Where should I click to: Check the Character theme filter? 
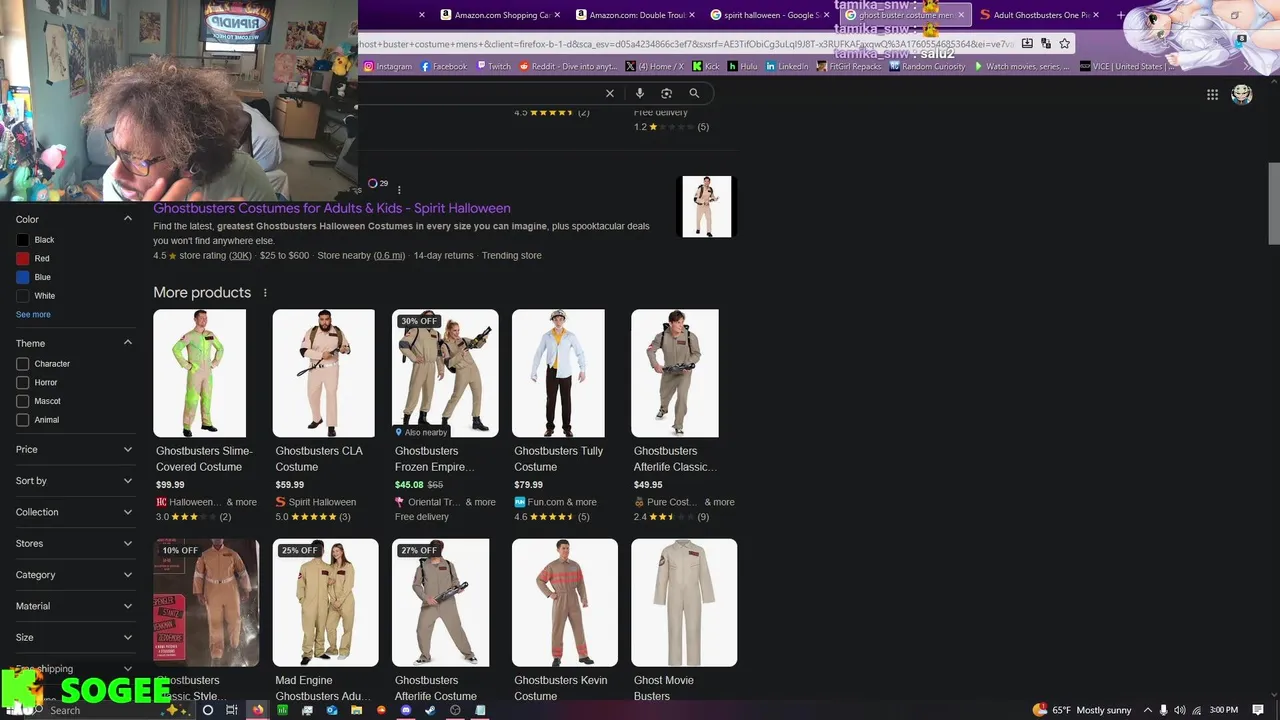23,364
